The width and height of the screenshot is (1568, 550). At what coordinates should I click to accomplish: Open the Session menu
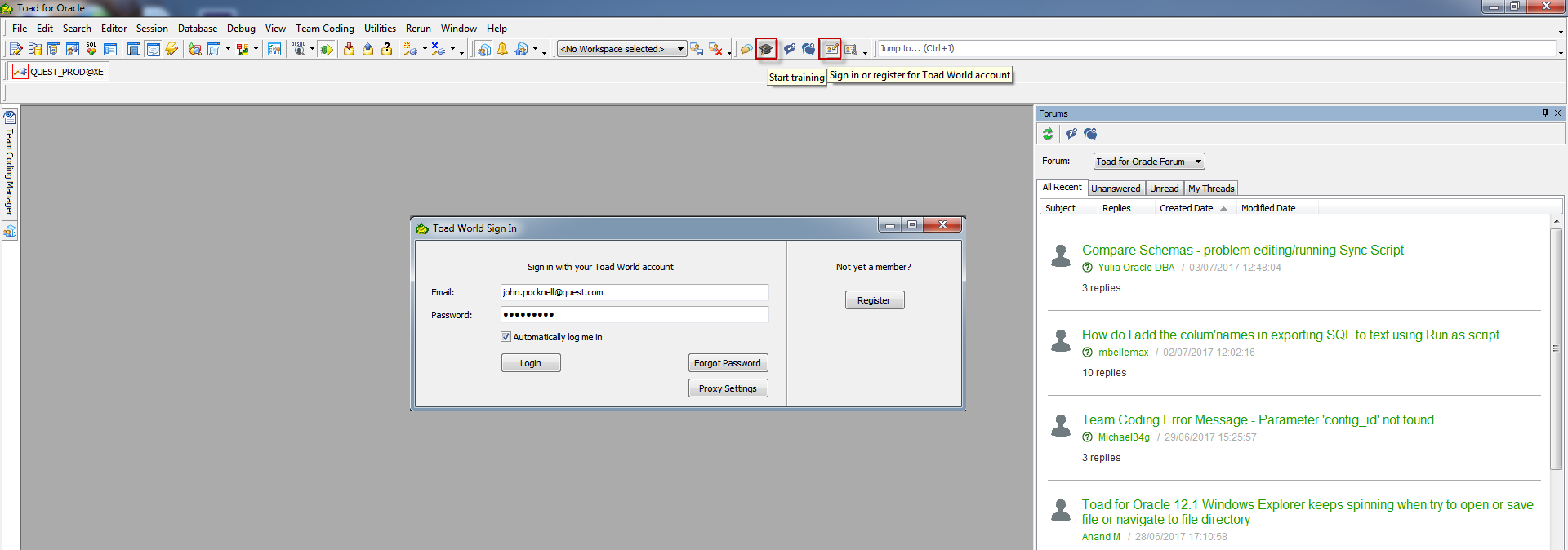[x=152, y=29]
